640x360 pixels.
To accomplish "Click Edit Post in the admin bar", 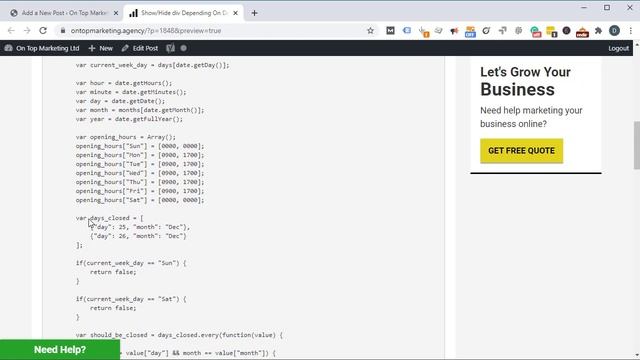I will [x=140, y=48].
